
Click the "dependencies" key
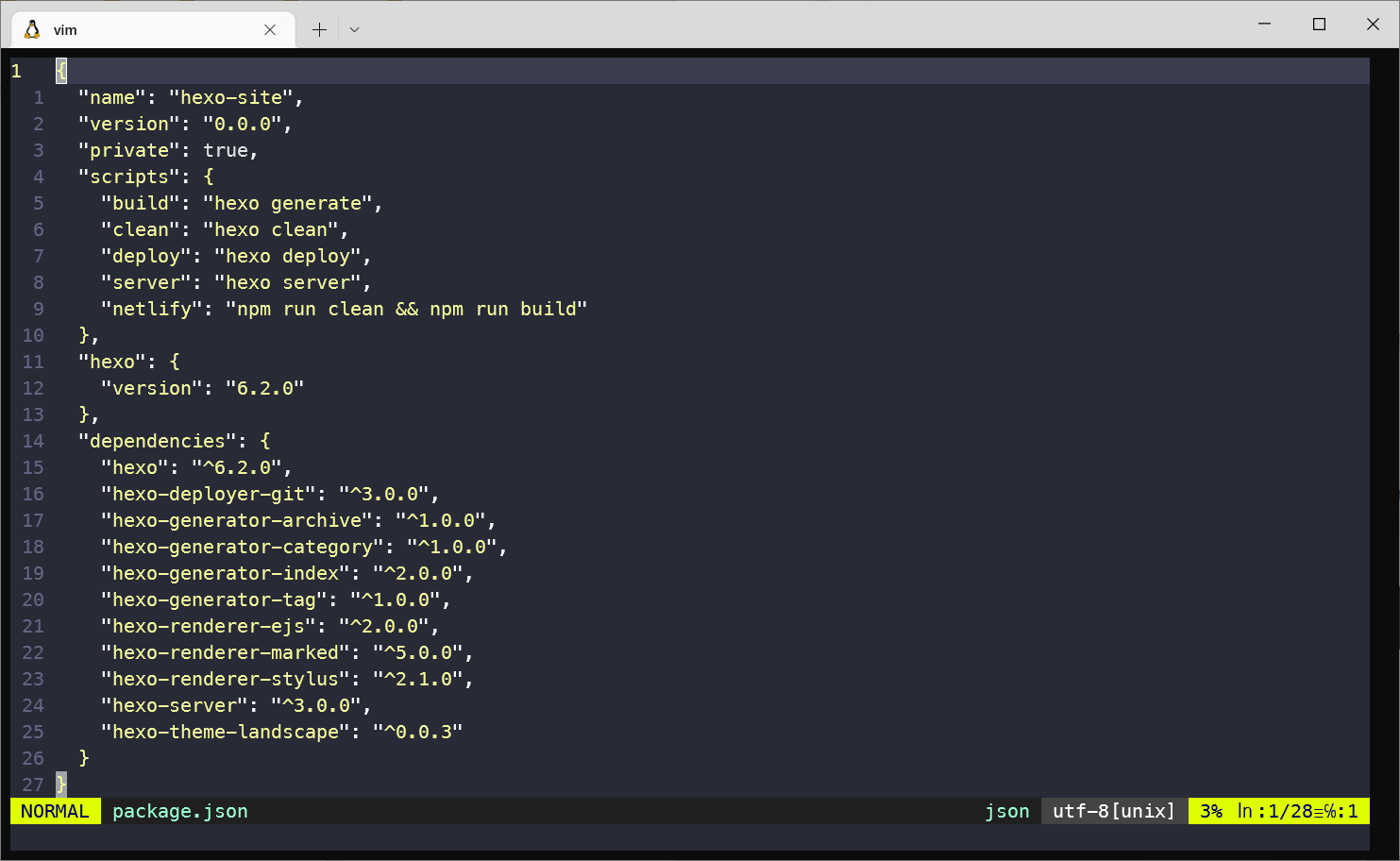tap(158, 441)
